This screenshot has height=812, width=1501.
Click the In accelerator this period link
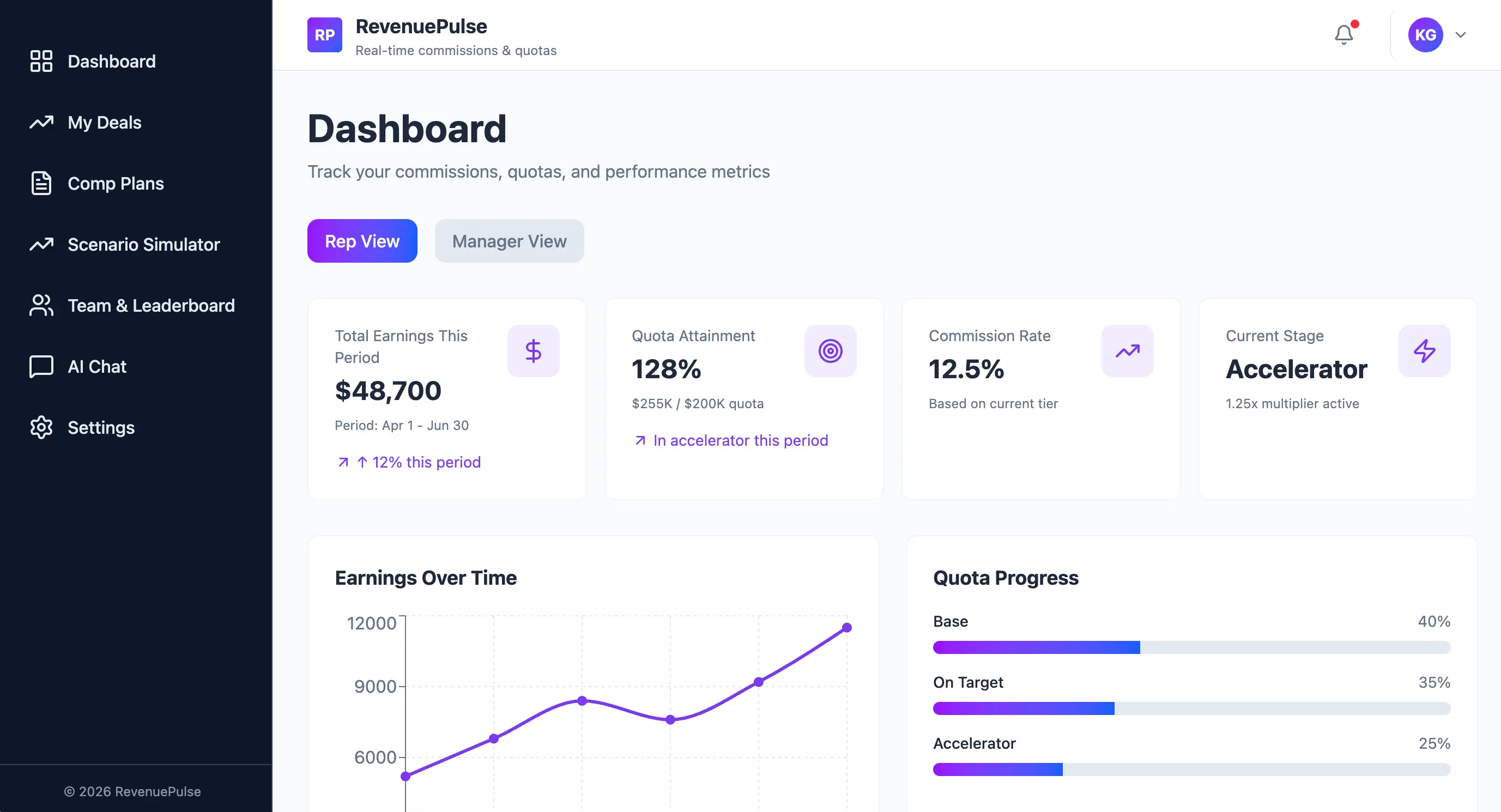pyautogui.click(x=741, y=440)
